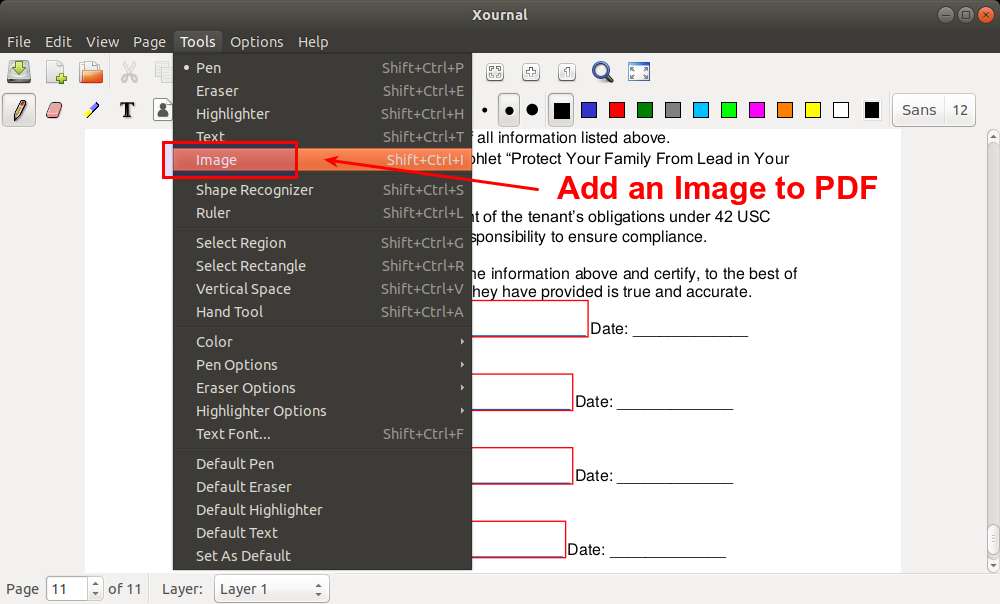This screenshot has height=604, width=1000.
Task: Choose Image from the Tools menu
Action: pyautogui.click(x=322, y=159)
